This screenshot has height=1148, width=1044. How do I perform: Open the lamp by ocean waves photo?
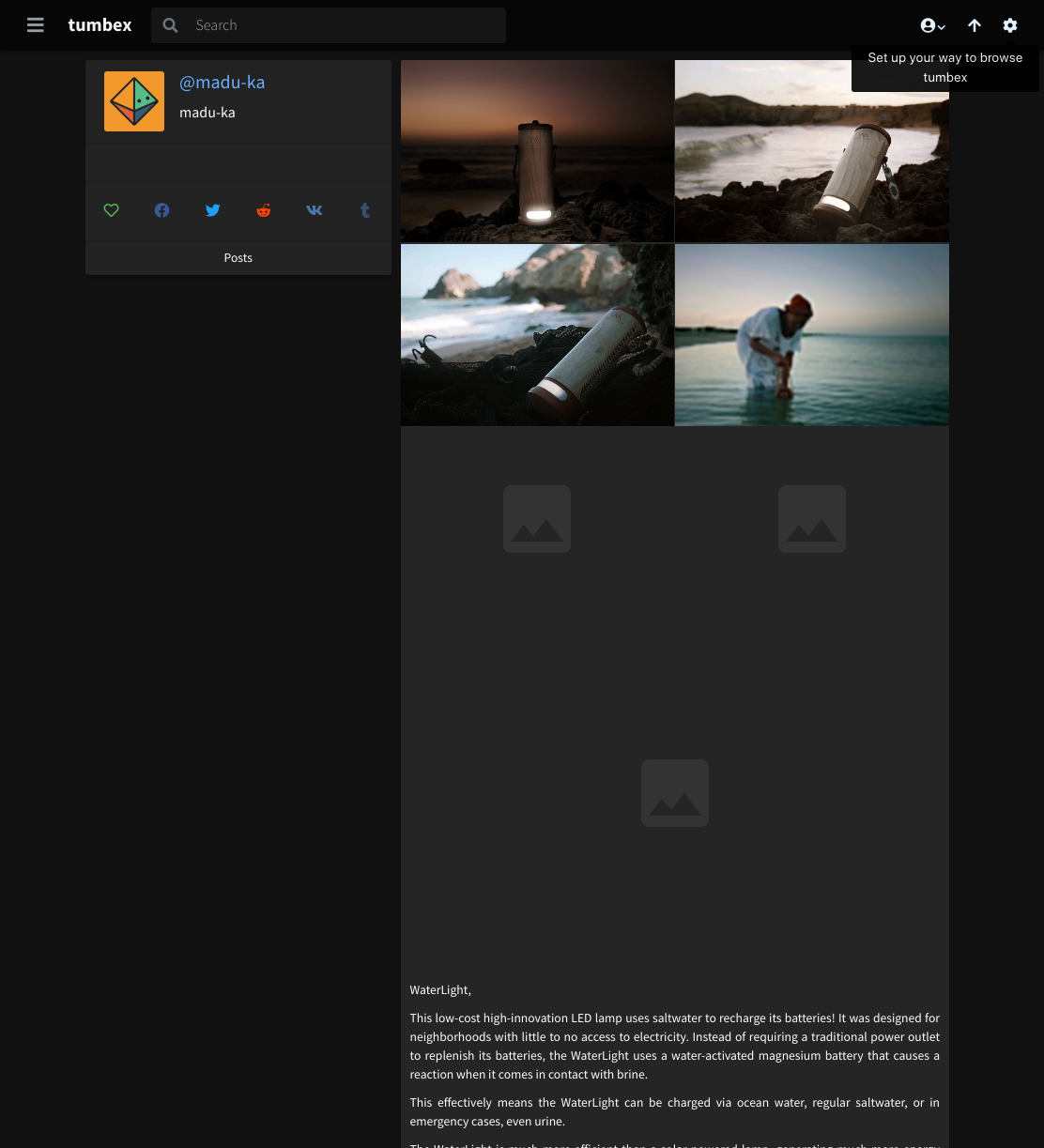tap(812, 151)
